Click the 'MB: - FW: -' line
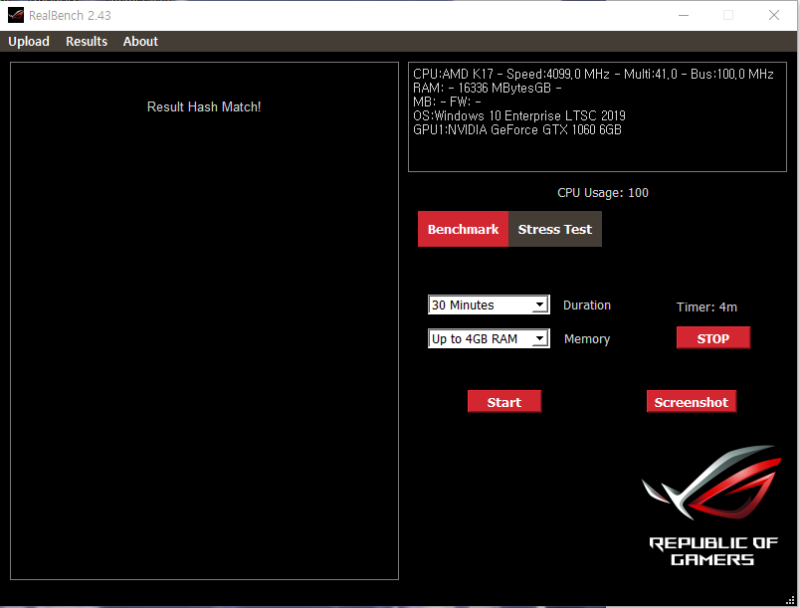Screen dimensions: 800x608 pyautogui.click(x=447, y=102)
